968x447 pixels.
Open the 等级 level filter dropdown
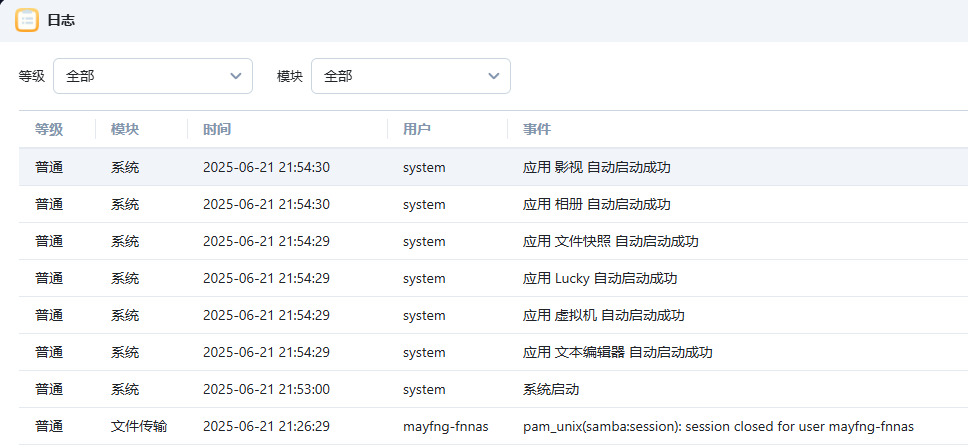click(153, 76)
